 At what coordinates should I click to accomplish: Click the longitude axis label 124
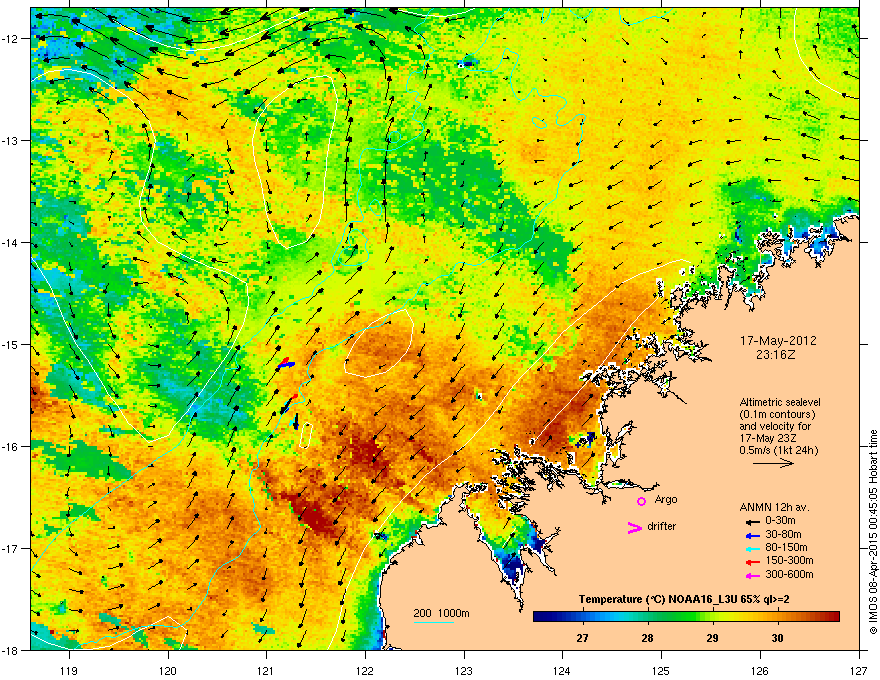coord(562,670)
